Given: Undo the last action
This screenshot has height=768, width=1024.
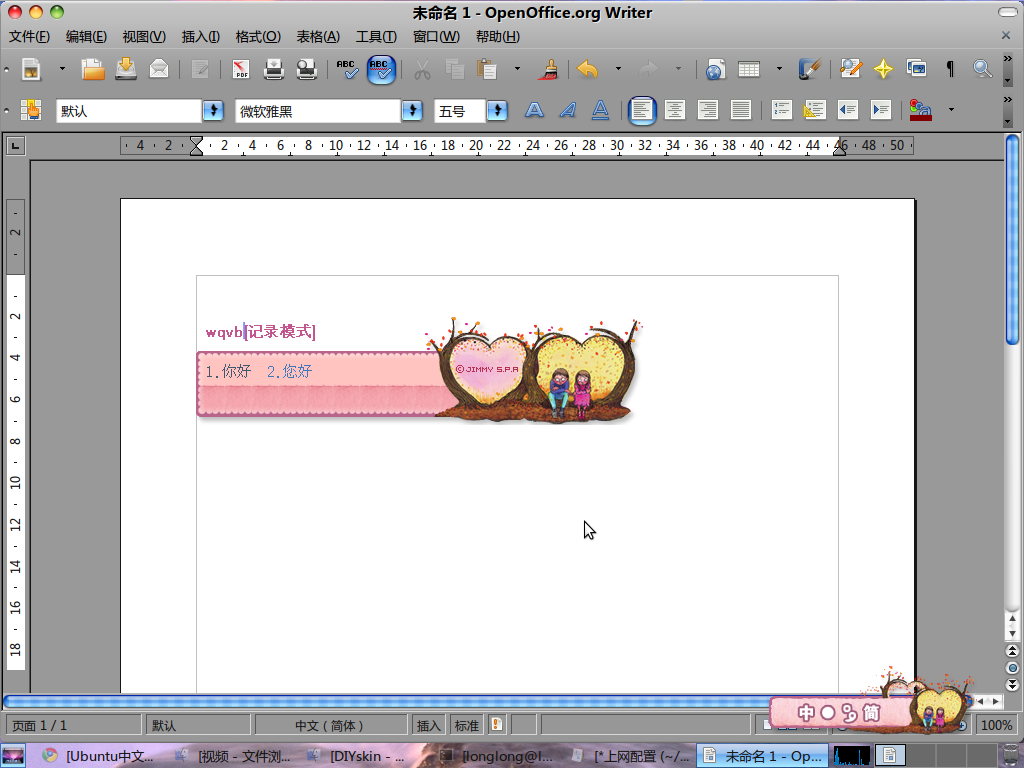Looking at the screenshot, I should [588, 69].
